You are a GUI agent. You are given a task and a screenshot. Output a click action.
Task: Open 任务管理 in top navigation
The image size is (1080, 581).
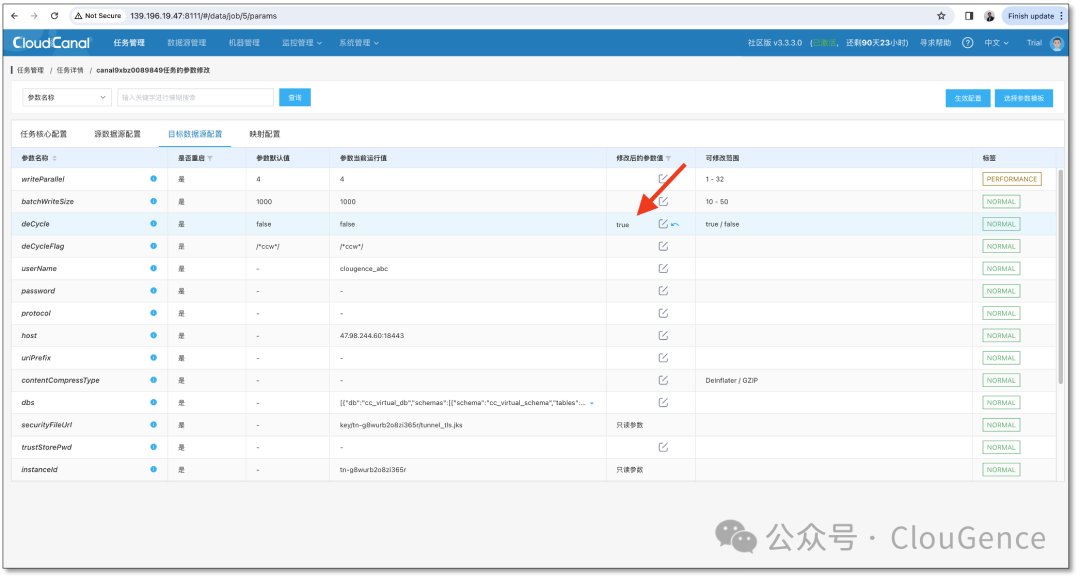(129, 43)
